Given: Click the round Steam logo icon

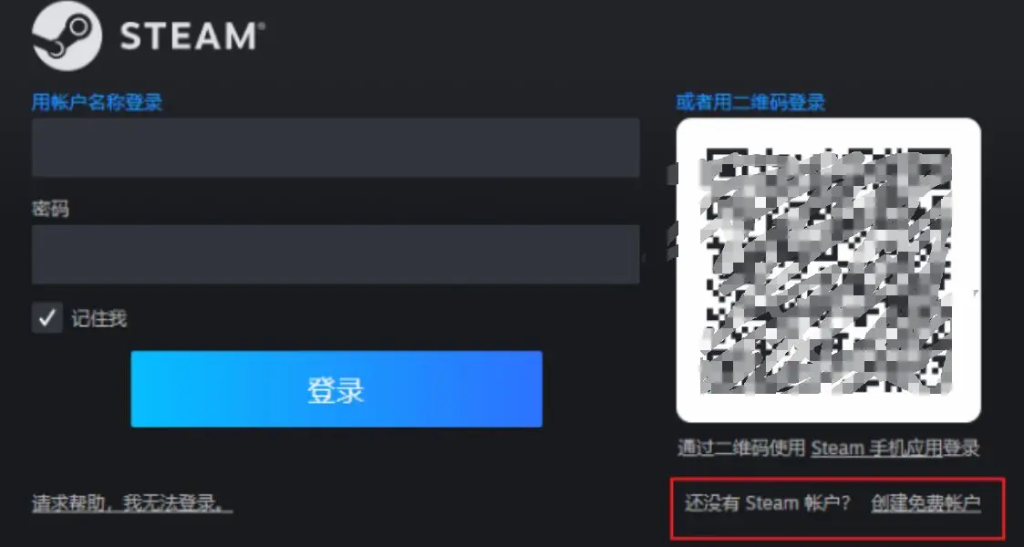Looking at the screenshot, I should [x=67, y=36].
